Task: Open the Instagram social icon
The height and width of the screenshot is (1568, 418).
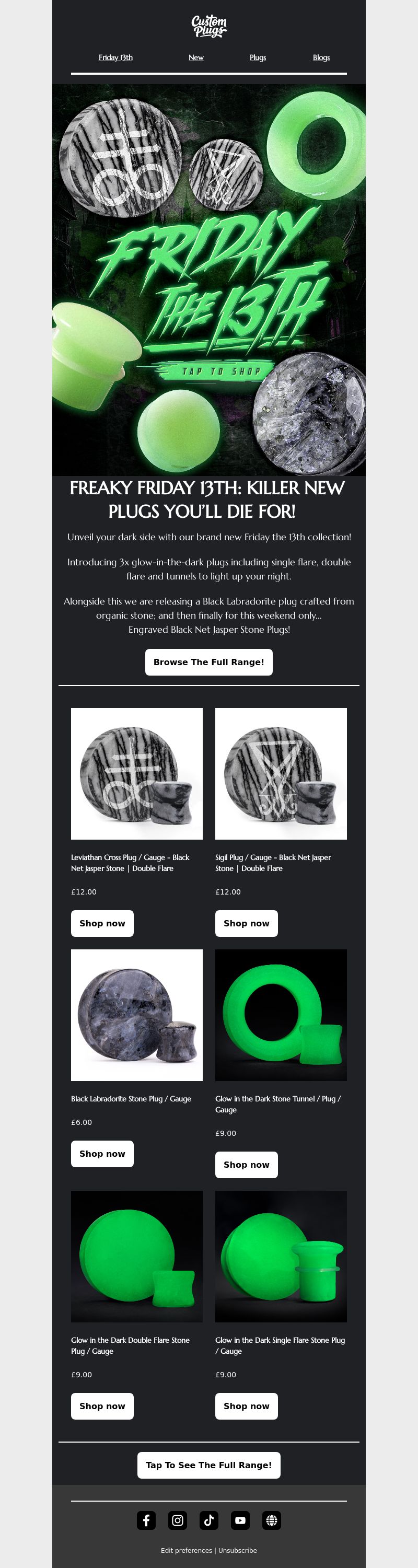Action: [x=178, y=1520]
